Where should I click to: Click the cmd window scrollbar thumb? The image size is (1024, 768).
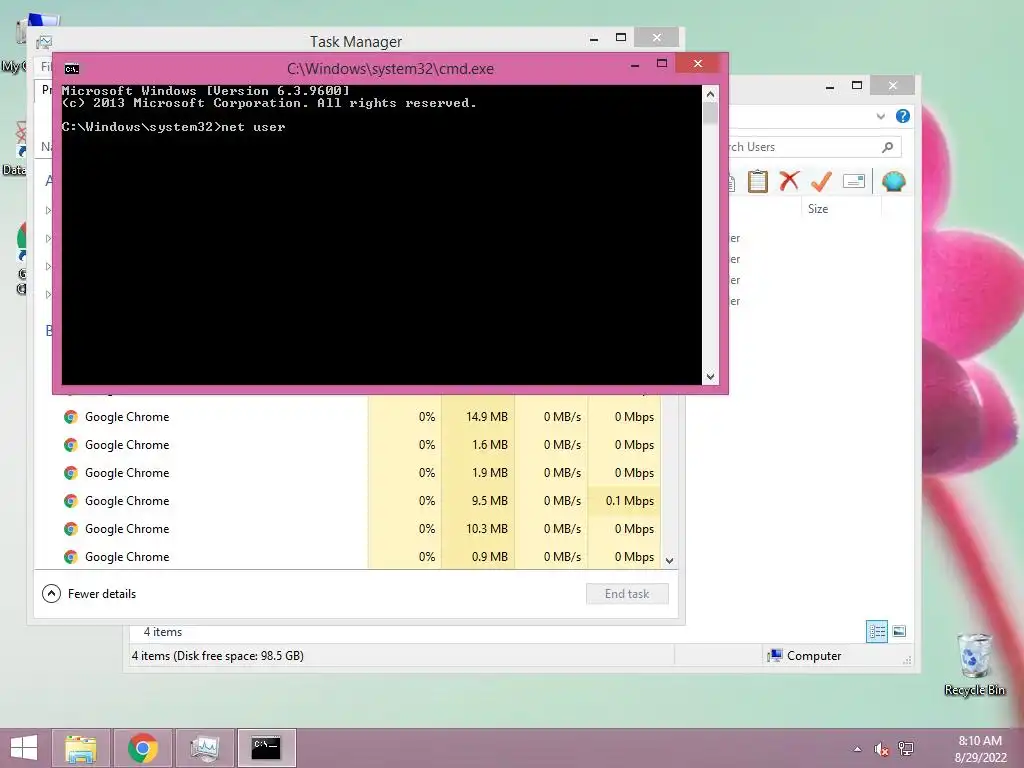[711, 113]
